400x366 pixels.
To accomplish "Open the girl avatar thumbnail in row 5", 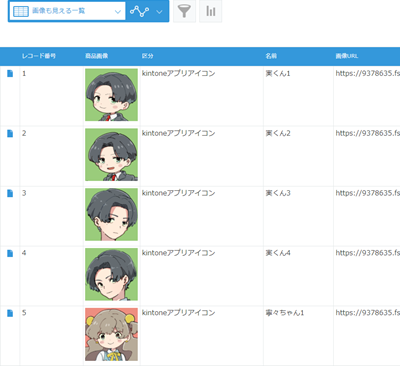I will (x=111, y=334).
